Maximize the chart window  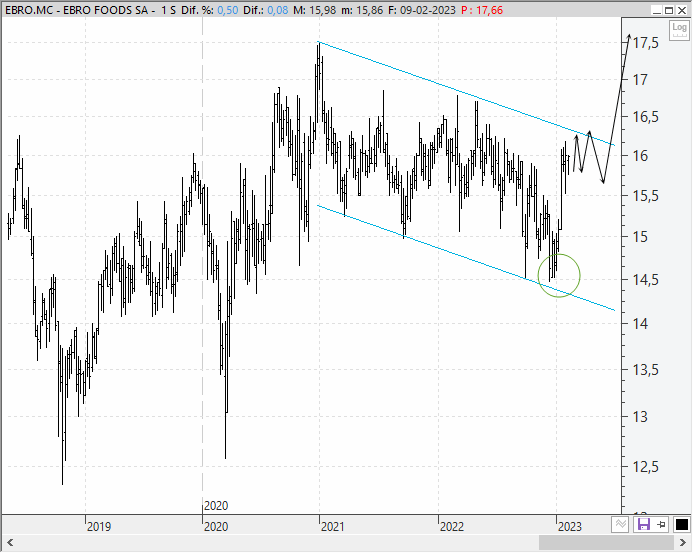click(x=669, y=10)
